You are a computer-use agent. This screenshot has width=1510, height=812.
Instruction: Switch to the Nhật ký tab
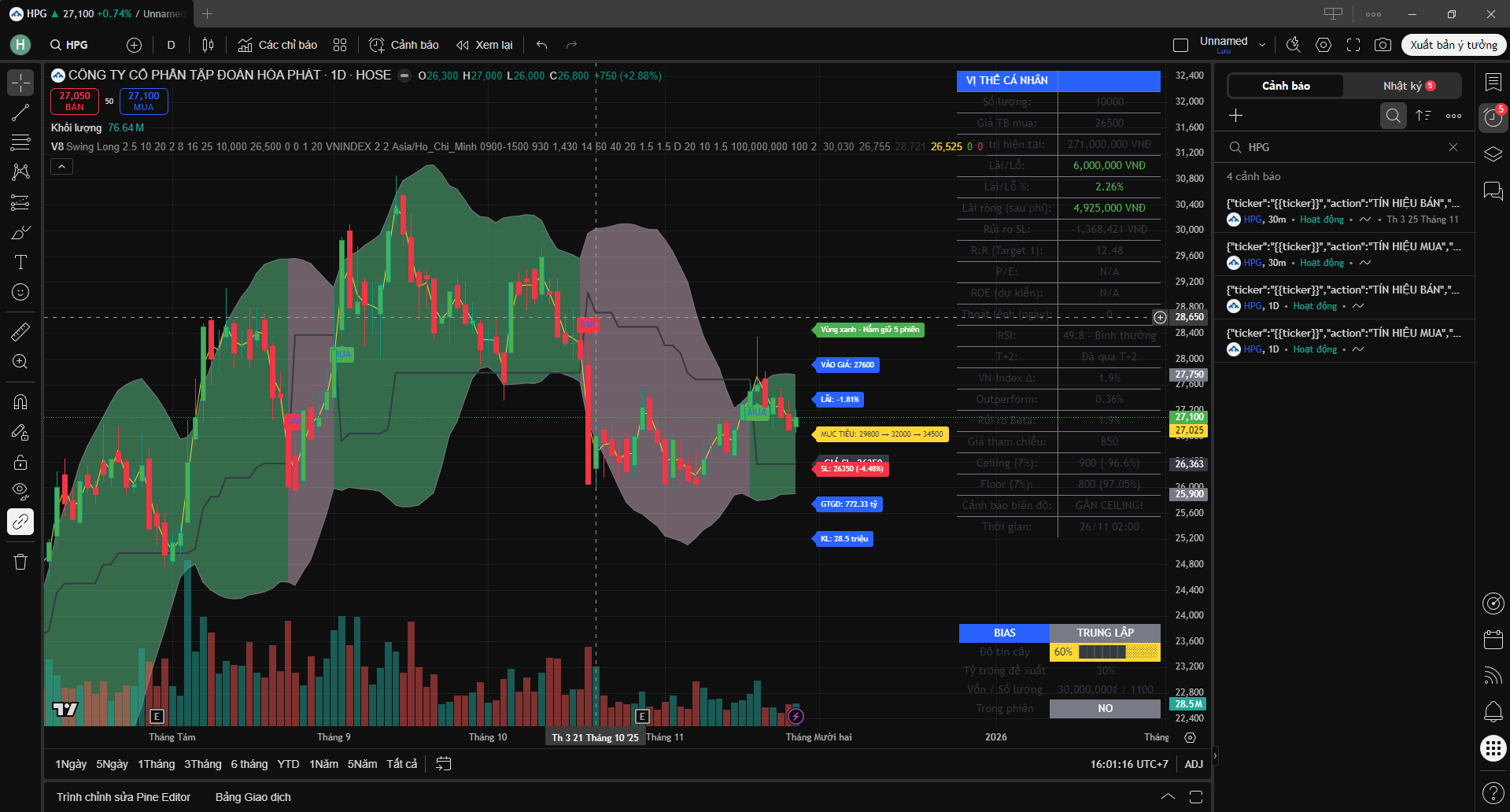coord(1403,86)
